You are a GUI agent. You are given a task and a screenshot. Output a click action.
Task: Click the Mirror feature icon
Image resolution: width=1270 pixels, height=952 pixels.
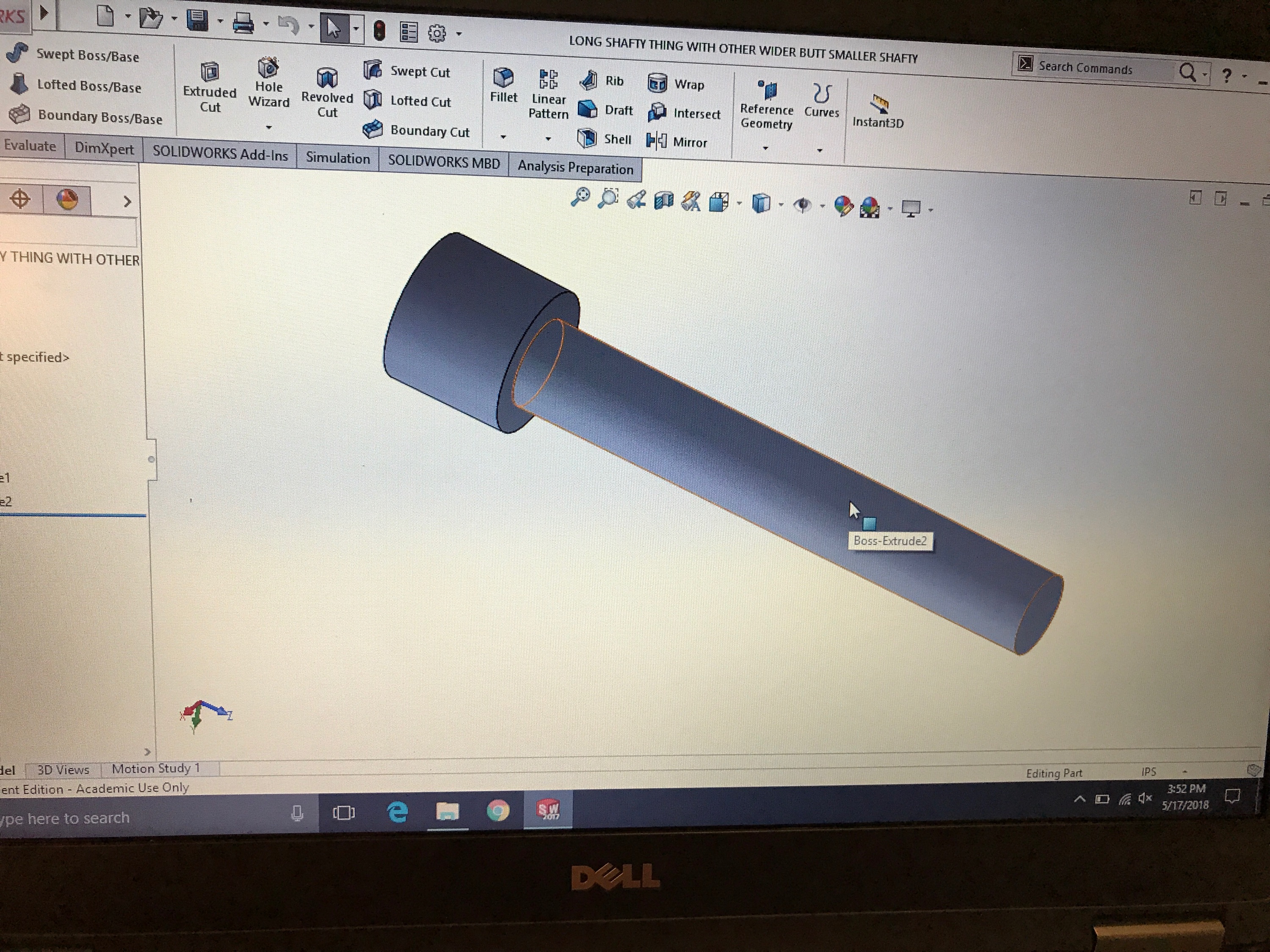[656, 140]
